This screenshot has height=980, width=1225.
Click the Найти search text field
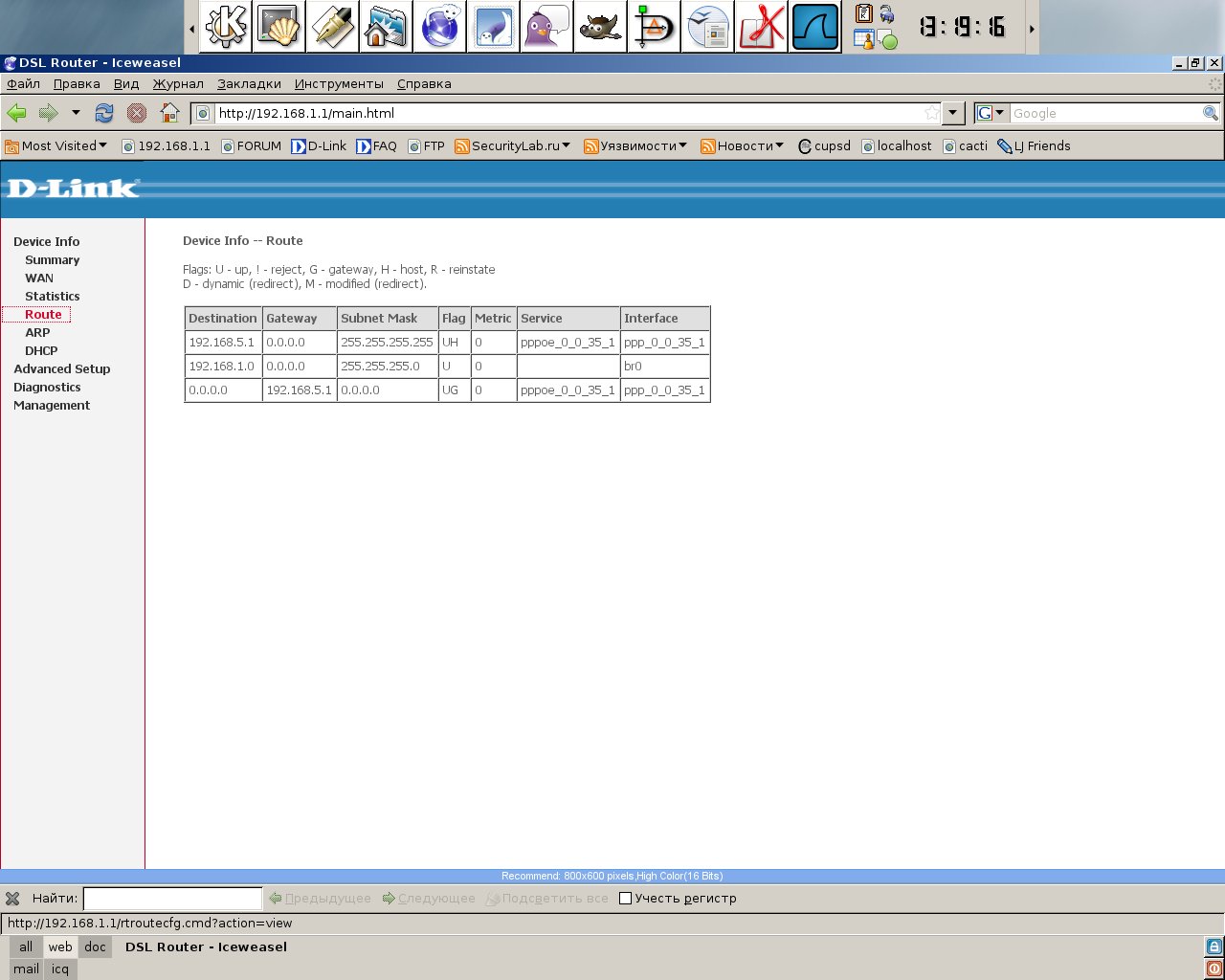click(172, 899)
